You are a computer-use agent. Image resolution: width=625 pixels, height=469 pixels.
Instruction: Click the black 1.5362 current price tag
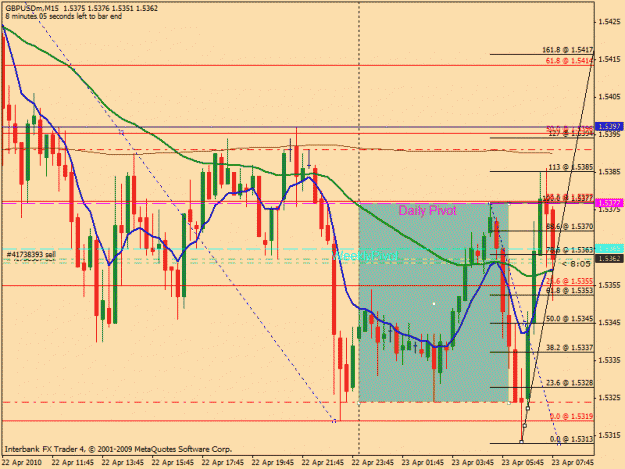(x=609, y=259)
